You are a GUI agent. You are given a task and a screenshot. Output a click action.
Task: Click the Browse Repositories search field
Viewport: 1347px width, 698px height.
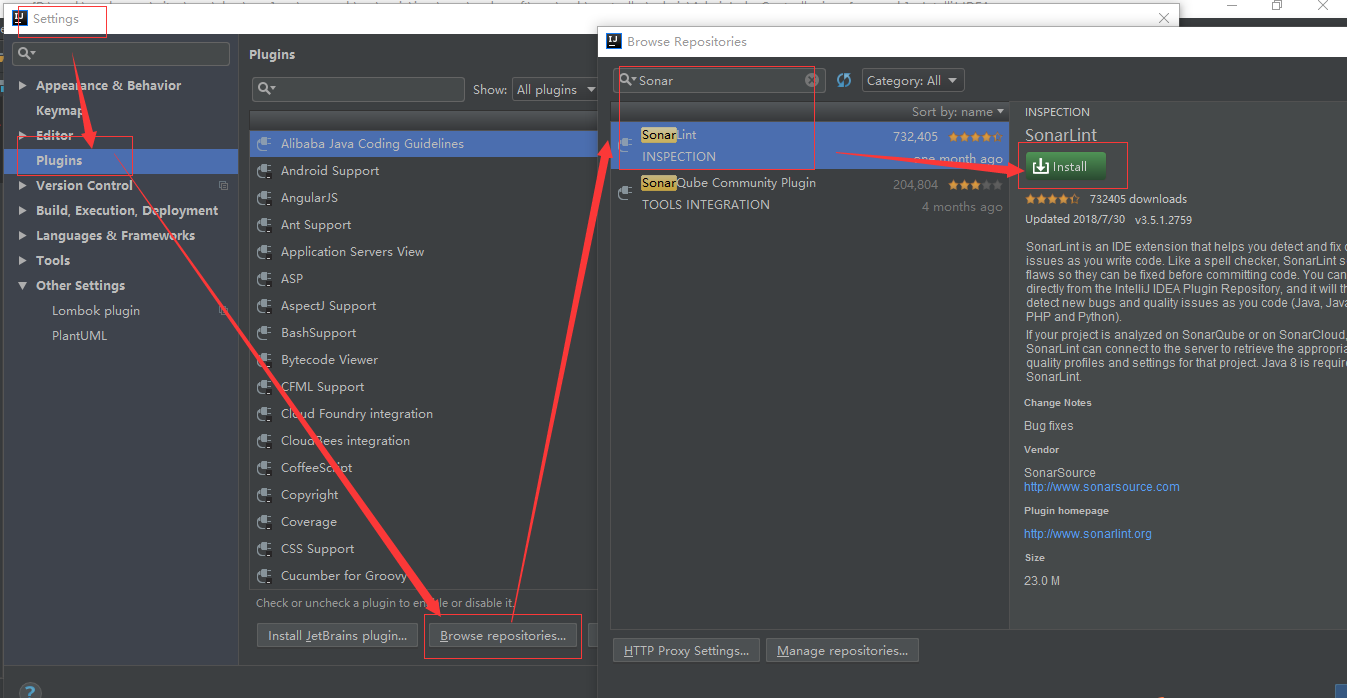[719, 80]
